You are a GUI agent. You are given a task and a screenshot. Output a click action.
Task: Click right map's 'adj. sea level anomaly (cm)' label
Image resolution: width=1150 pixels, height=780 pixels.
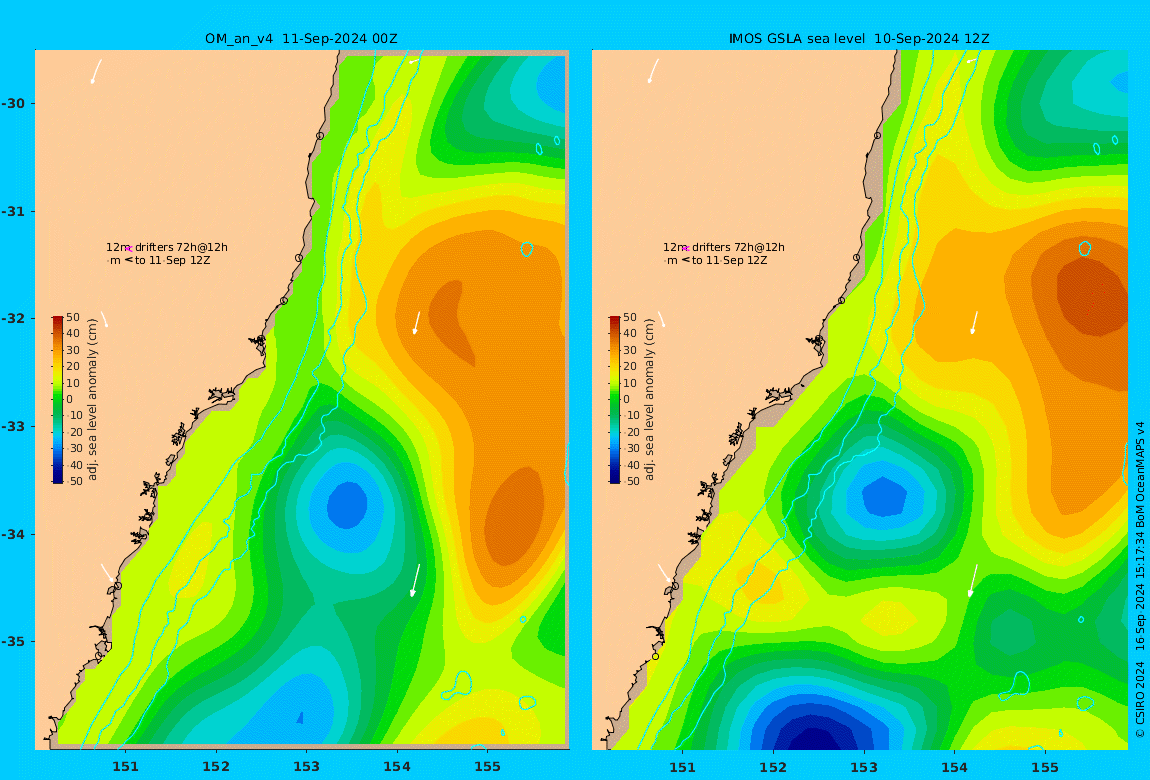pyautogui.click(x=650, y=400)
